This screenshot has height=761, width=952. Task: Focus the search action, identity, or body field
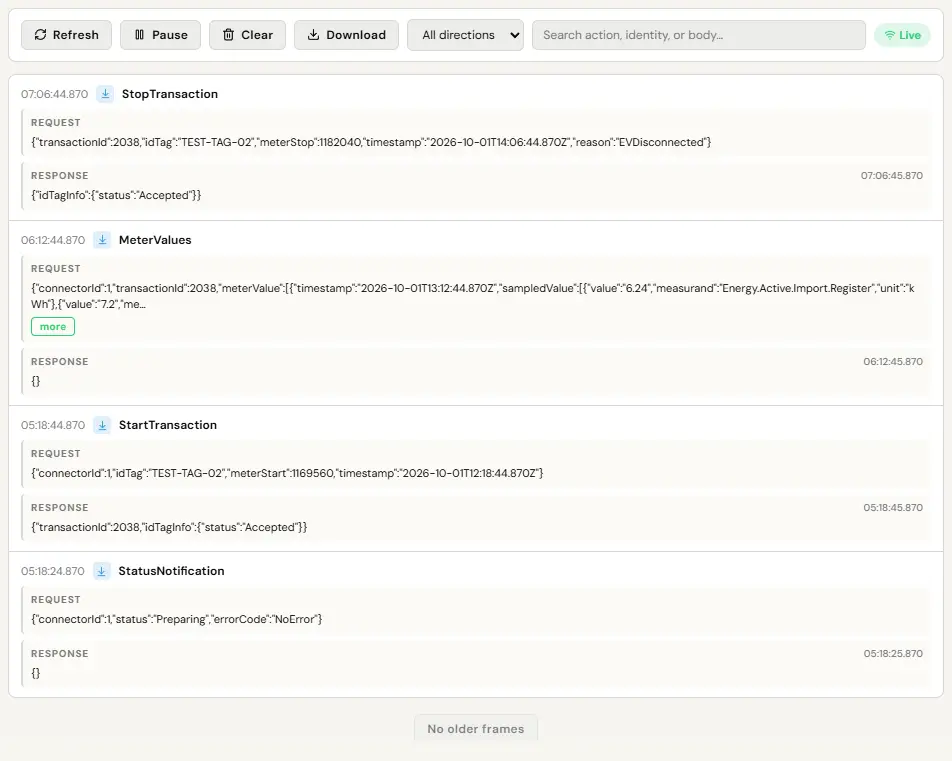pyautogui.click(x=699, y=35)
